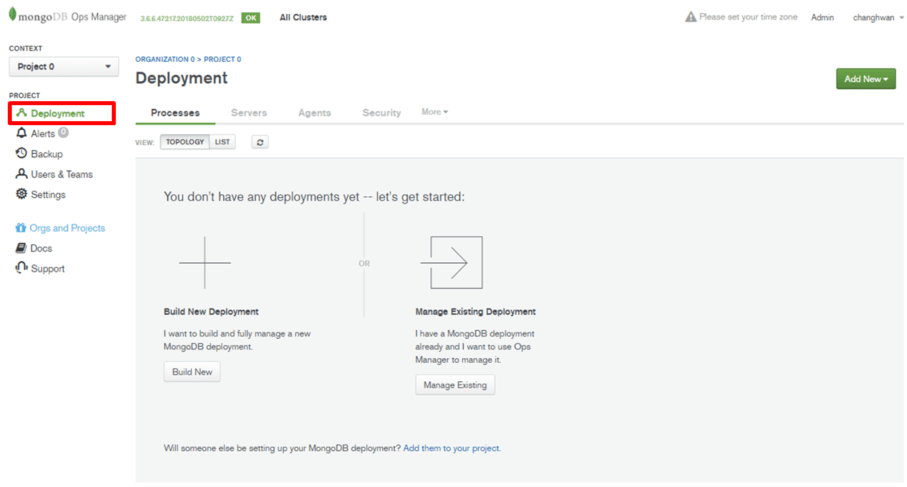Click the Settings gear icon
Image resolution: width=907 pixels, height=487 pixels.
click(x=21, y=194)
